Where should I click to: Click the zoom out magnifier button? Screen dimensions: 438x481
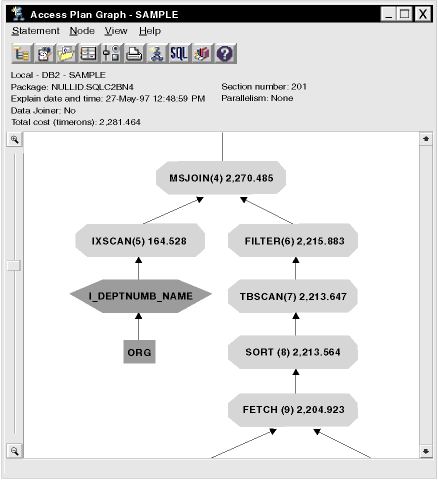(14, 451)
